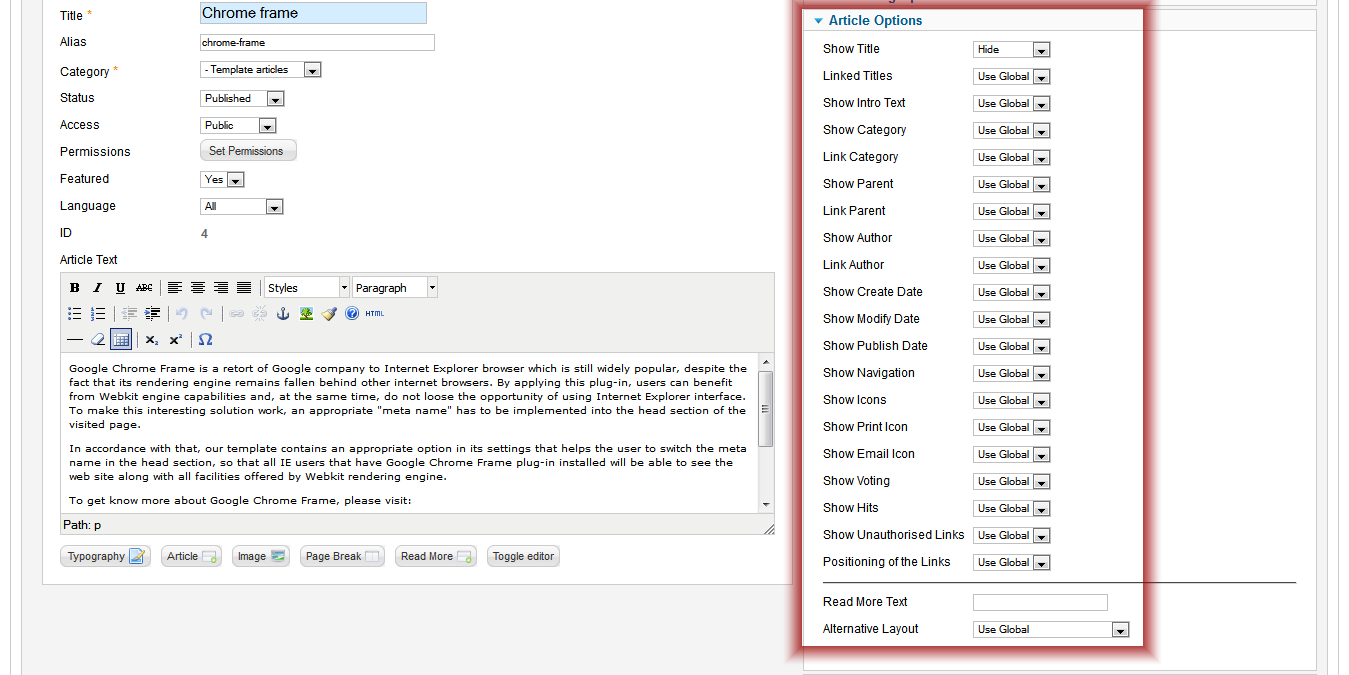The image size is (1349, 675).
Task: Remove link with broken chain icon
Action: [260, 314]
